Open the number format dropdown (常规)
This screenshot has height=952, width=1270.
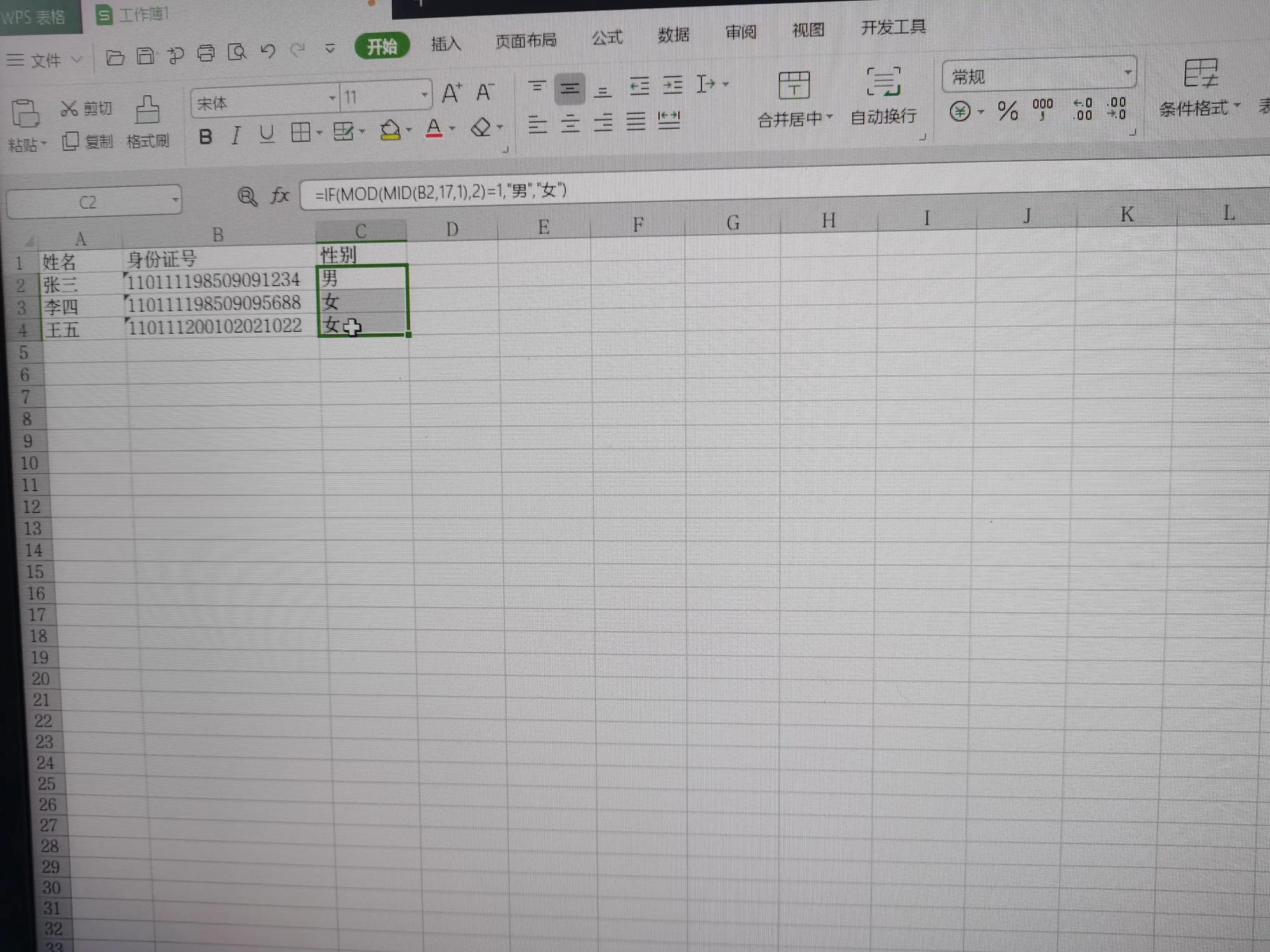click(x=1127, y=74)
